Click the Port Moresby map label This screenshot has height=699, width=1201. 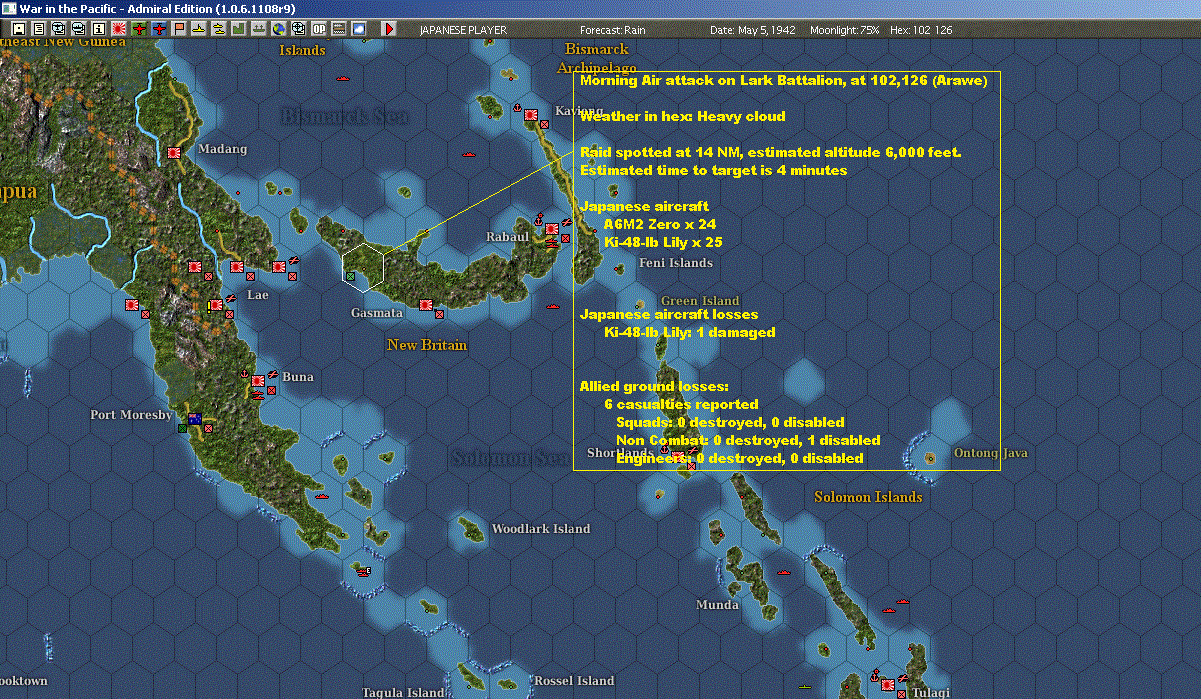pyautogui.click(x=132, y=414)
